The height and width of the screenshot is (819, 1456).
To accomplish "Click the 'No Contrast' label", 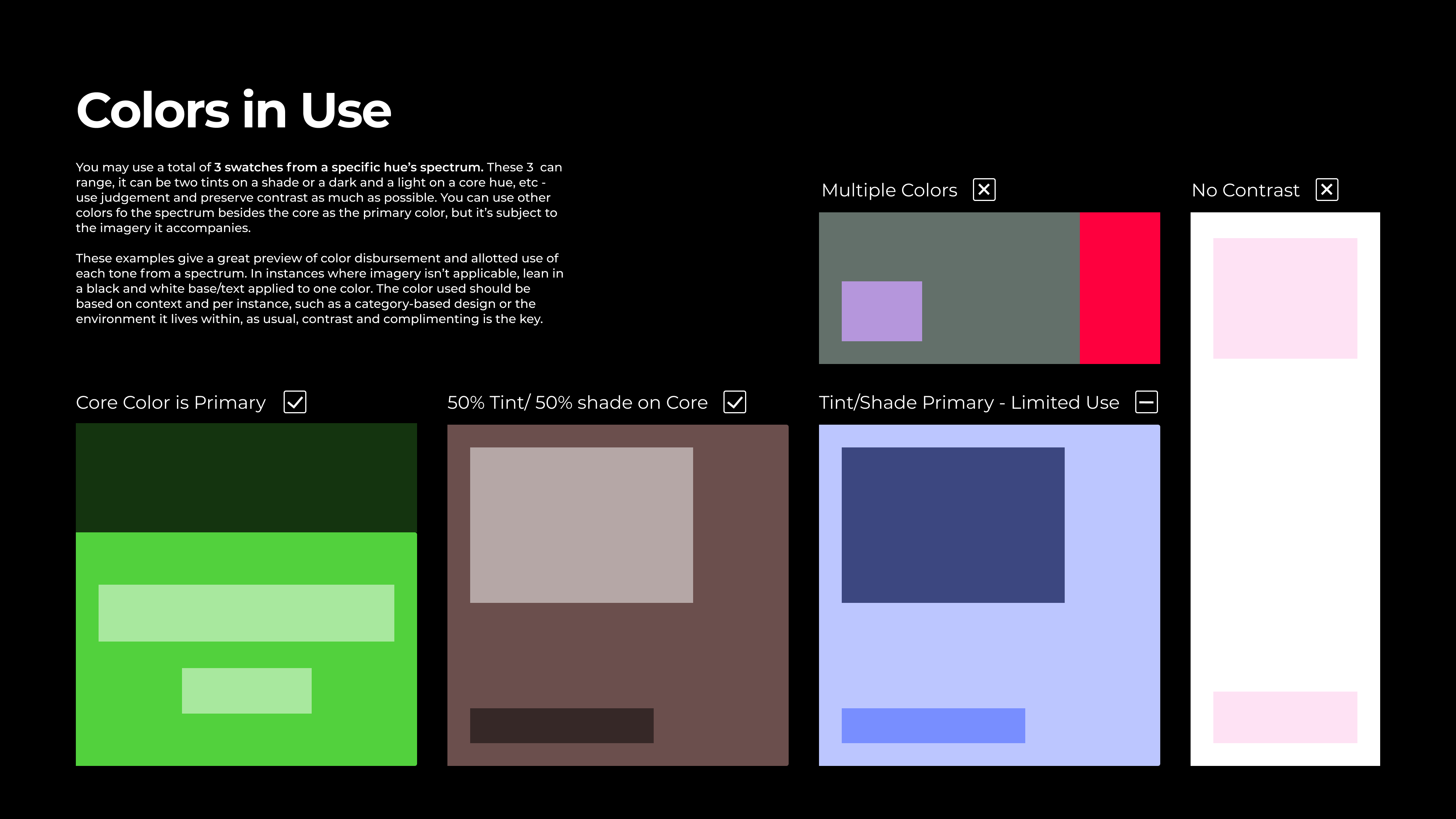I will [1246, 190].
